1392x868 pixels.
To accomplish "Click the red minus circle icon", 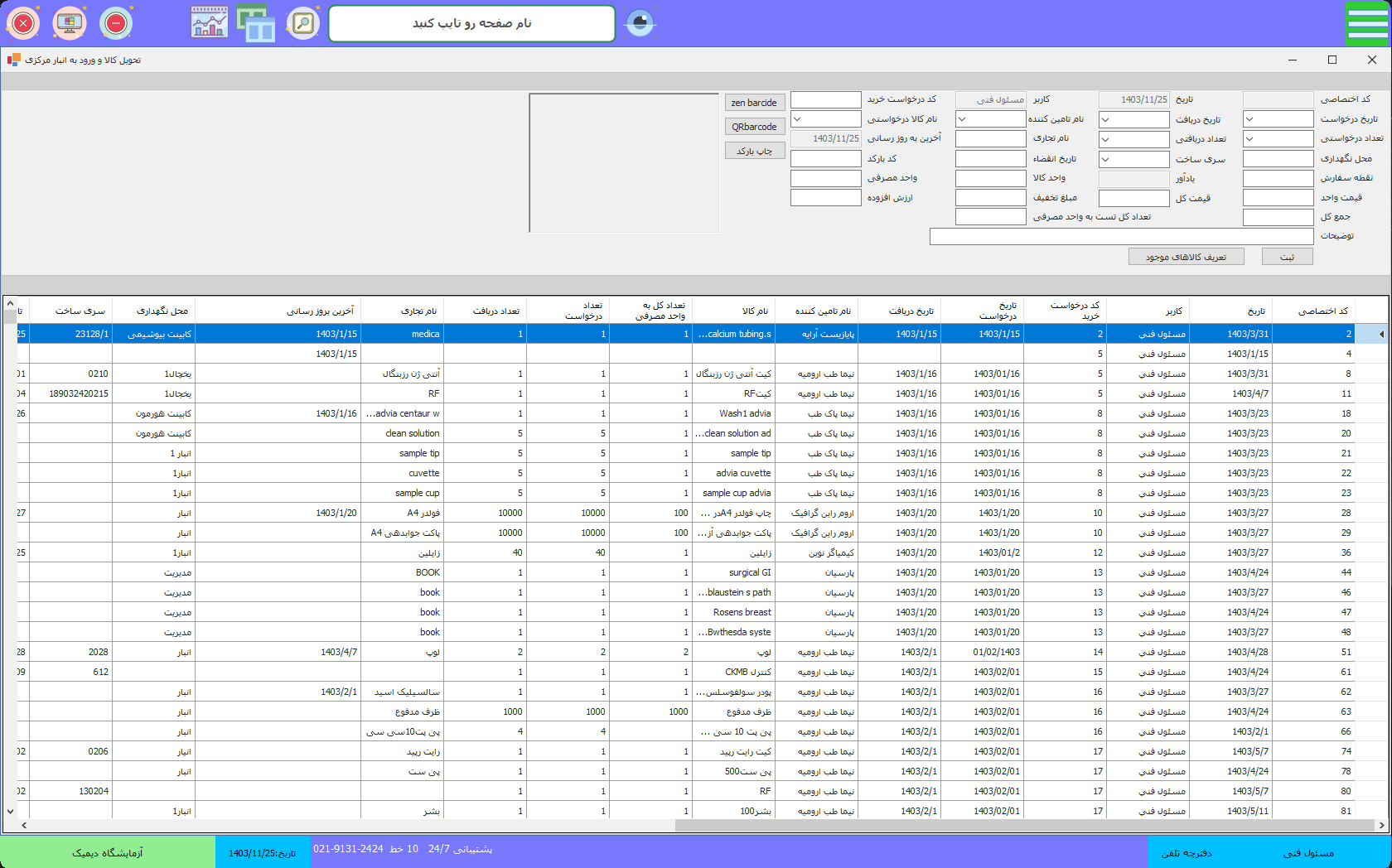I will 116,23.
